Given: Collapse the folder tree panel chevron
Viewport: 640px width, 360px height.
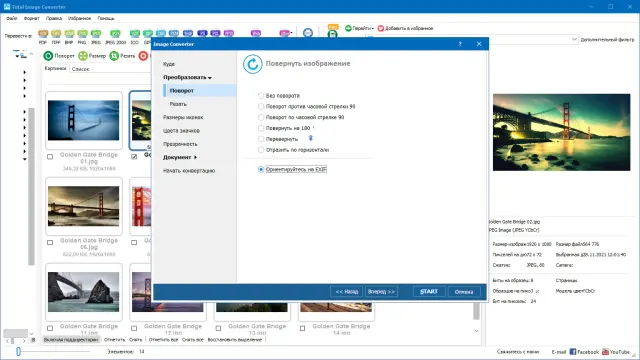Looking at the screenshot, I should [31, 54].
